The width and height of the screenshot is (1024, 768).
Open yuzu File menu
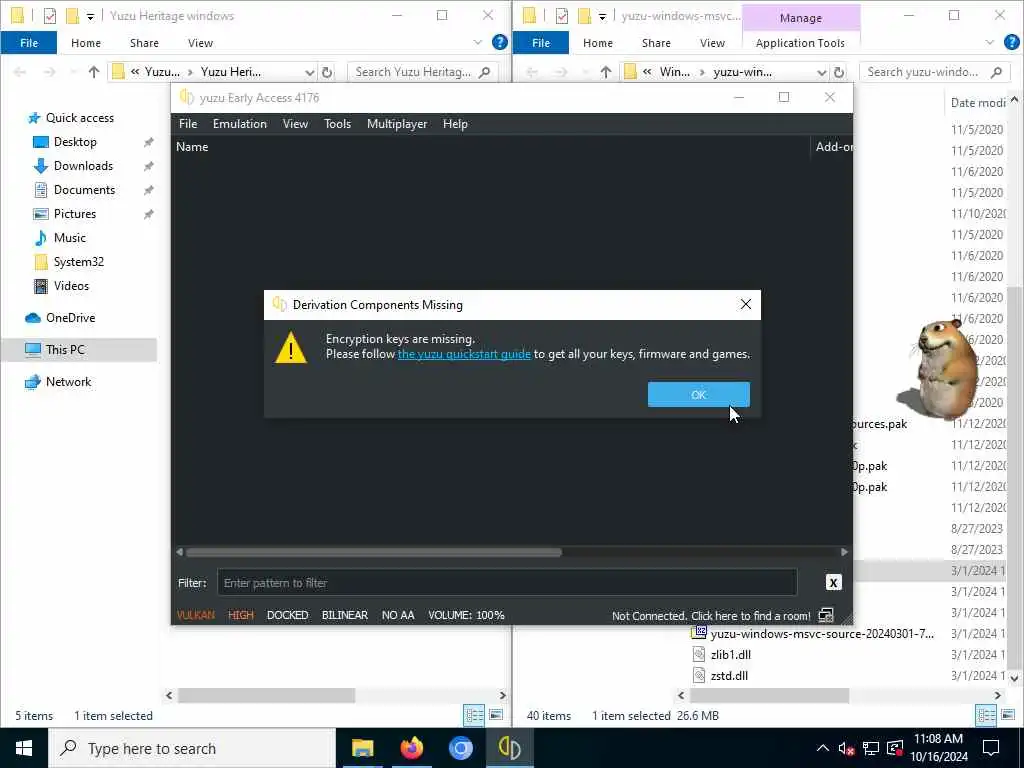click(188, 123)
